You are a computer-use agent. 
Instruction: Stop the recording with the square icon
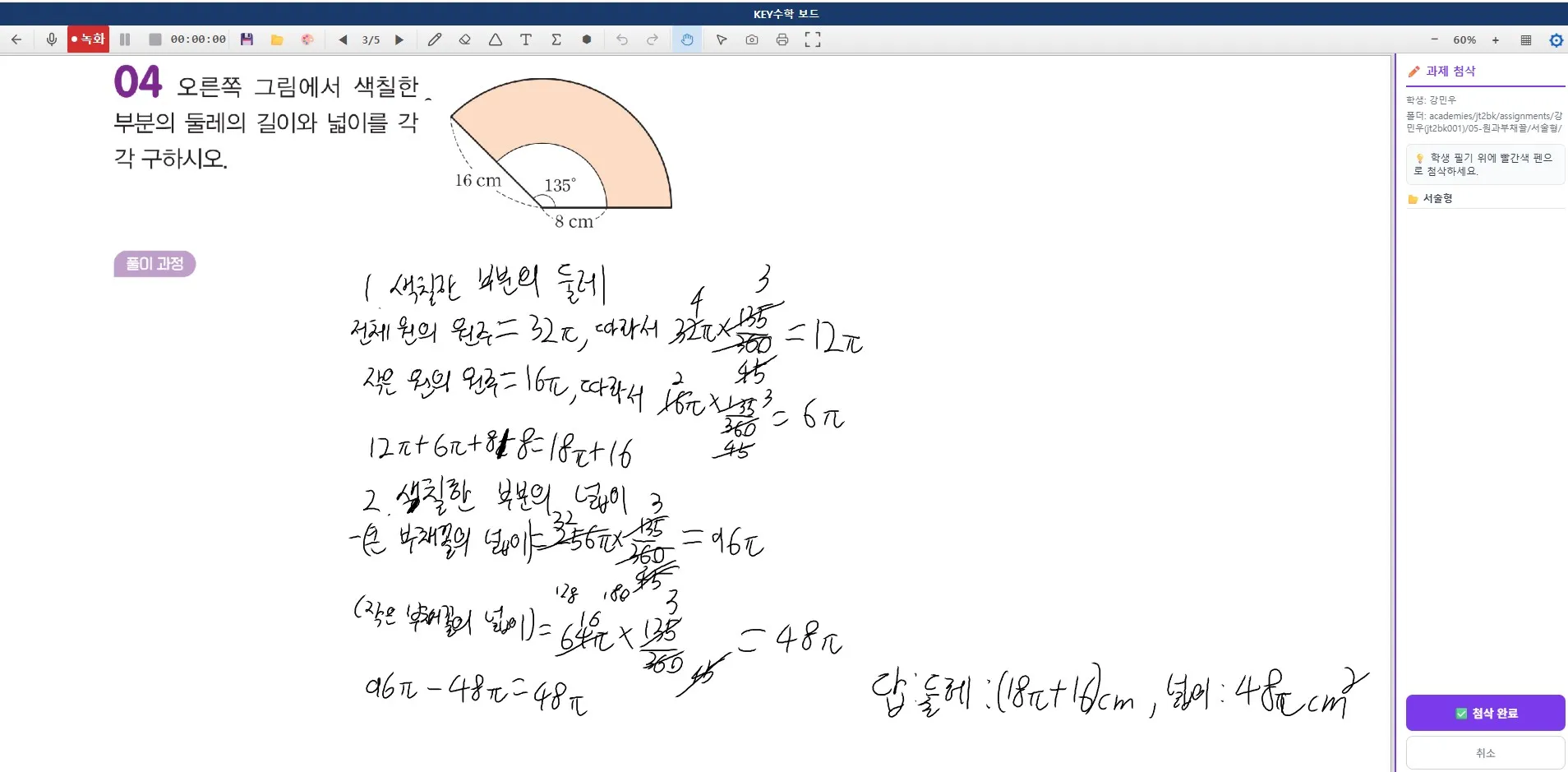coord(154,39)
